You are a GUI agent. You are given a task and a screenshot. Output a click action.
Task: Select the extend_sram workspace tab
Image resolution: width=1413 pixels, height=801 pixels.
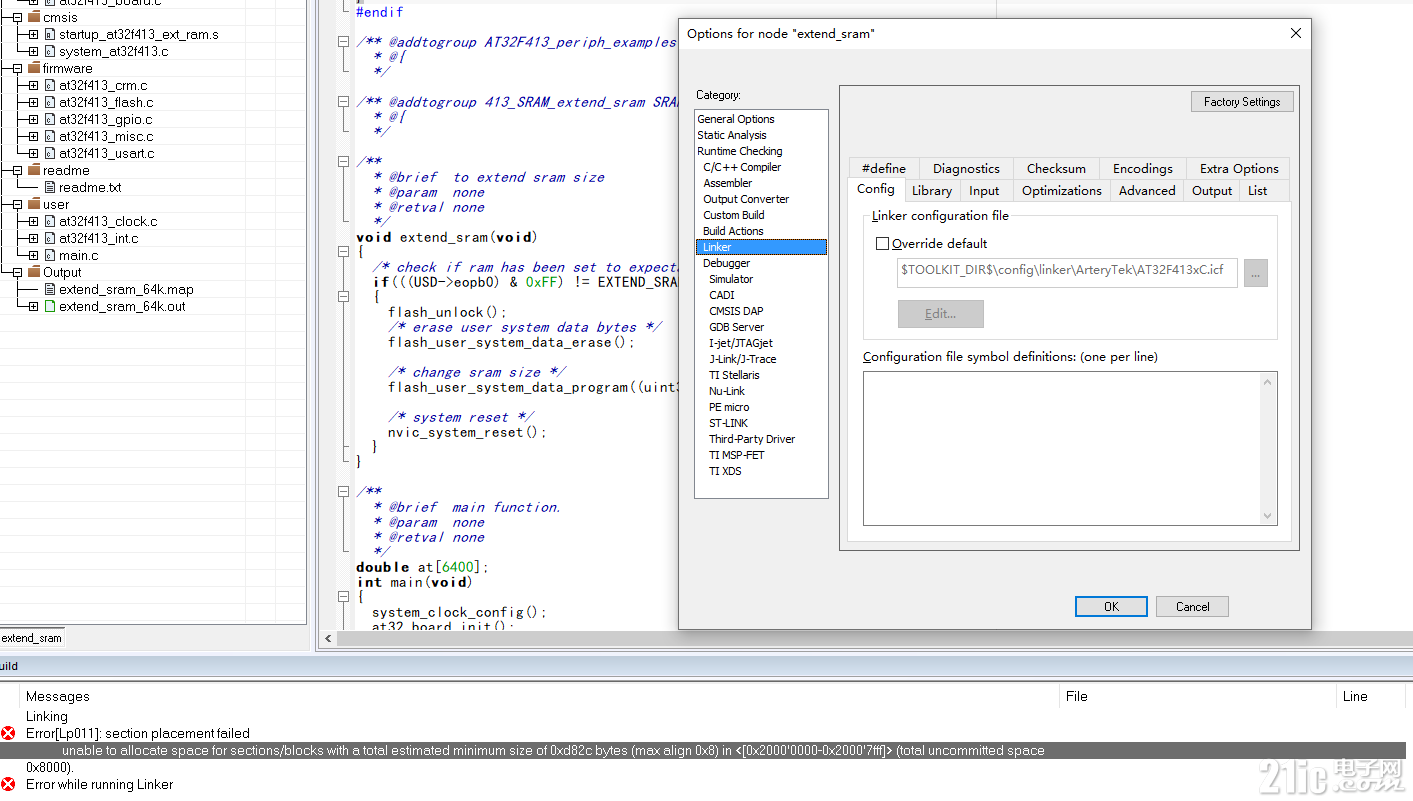tap(32, 637)
